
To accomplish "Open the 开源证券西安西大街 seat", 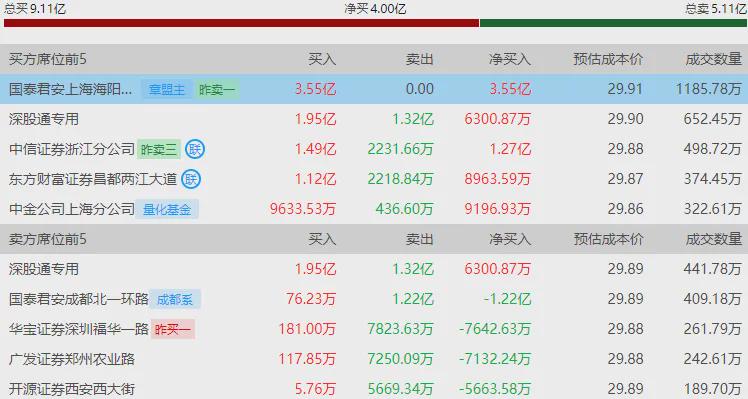I will click(72, 389).
